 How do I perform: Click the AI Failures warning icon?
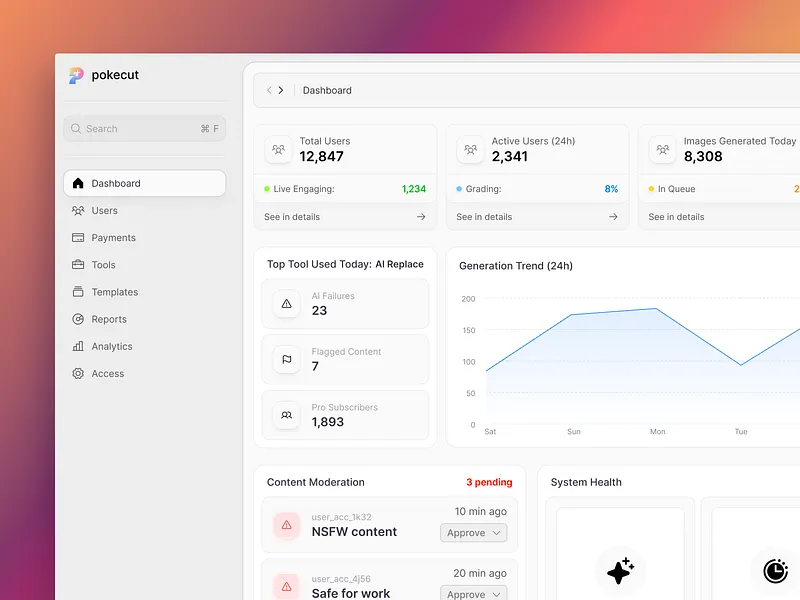click(285, 303)
